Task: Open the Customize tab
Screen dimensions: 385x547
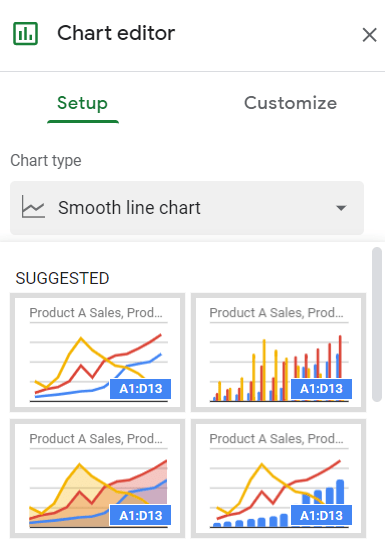Action: point(290,103)
